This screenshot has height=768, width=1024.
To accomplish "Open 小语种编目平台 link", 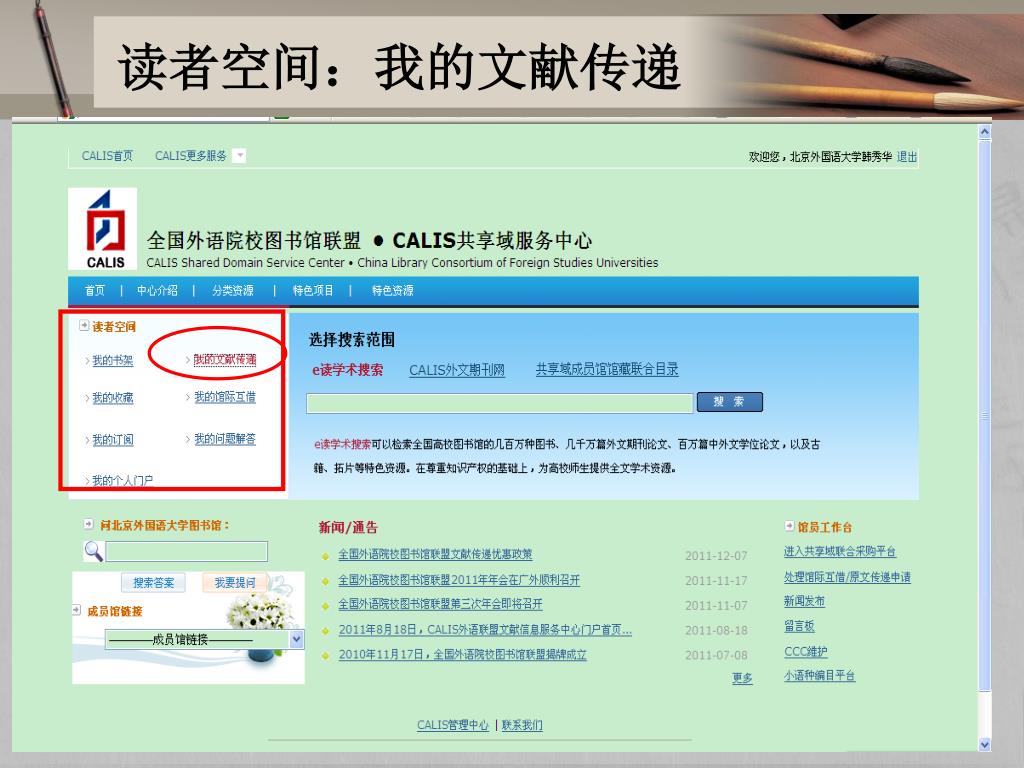I will (x=819, y=675).
